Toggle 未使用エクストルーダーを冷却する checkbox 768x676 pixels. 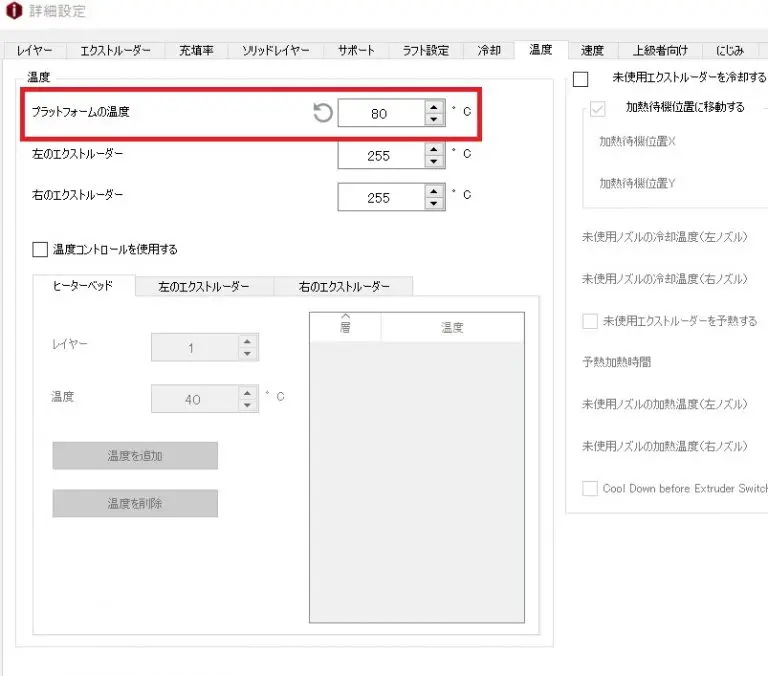[x=580, y=78]
